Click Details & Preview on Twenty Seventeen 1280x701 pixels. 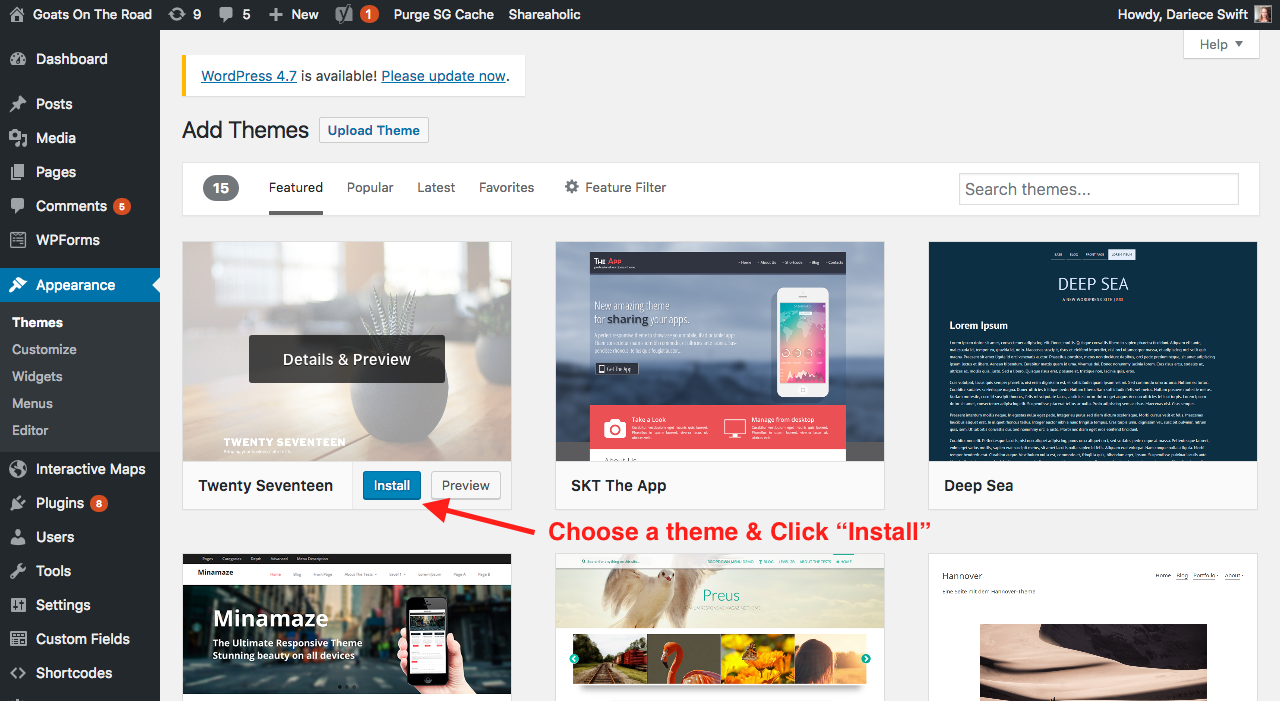(x=347, y=359)
